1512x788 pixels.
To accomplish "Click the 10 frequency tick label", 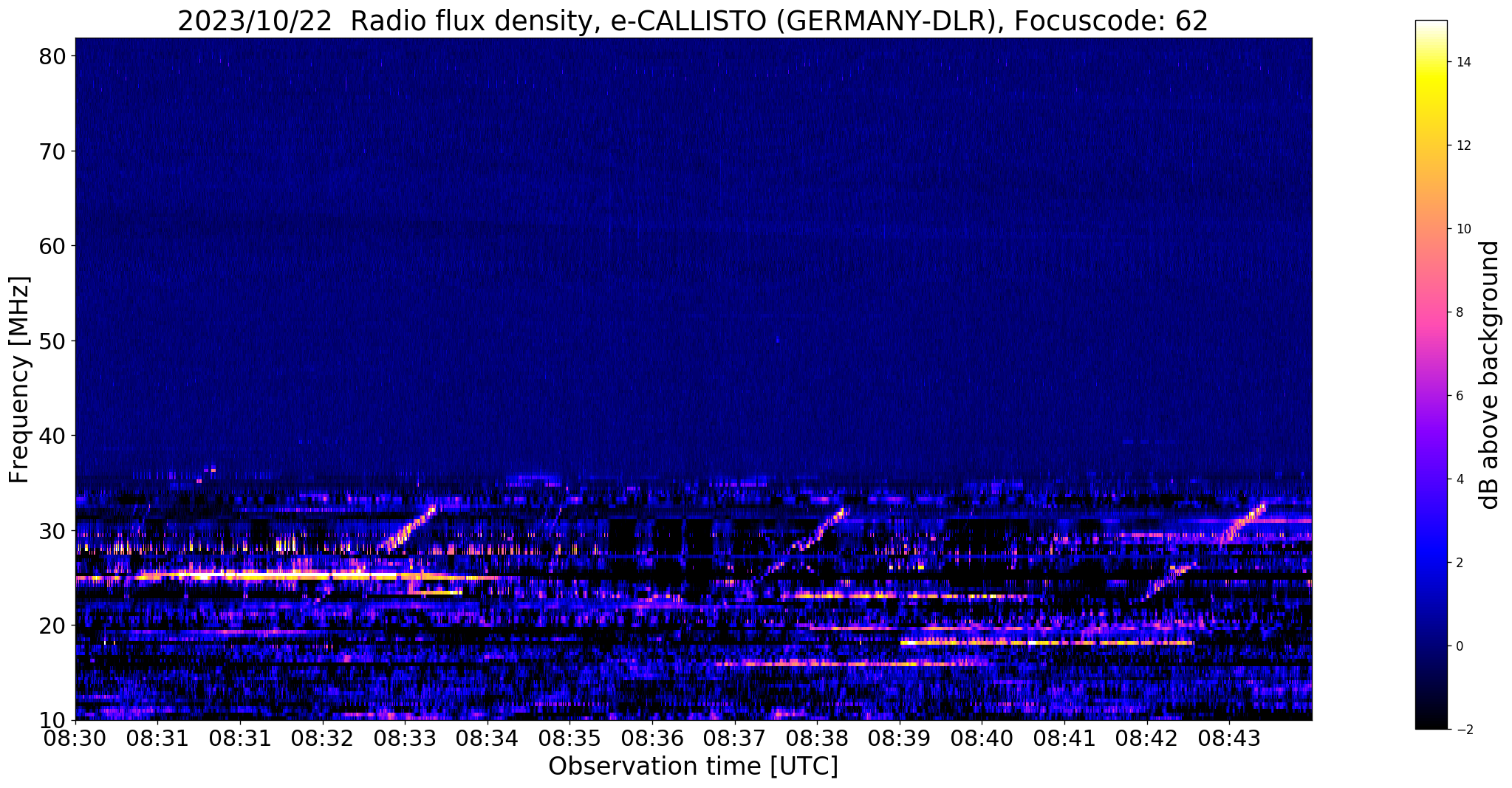I will [x=54, y=720].
